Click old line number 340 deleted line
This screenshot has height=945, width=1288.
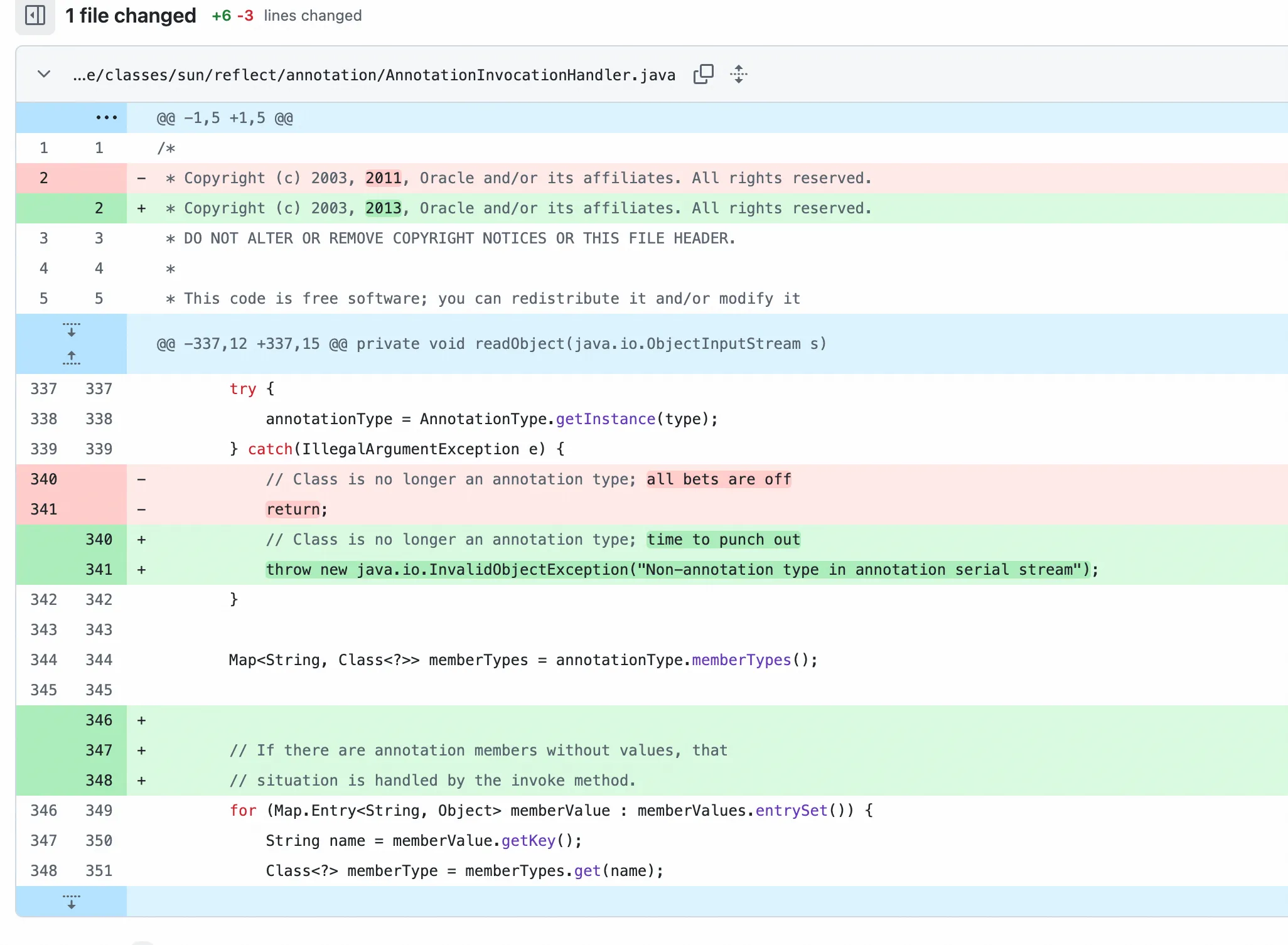point(43,479)
